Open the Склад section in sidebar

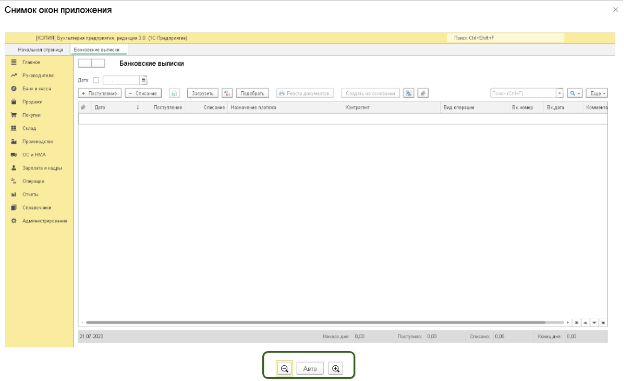tap(29, 128)
